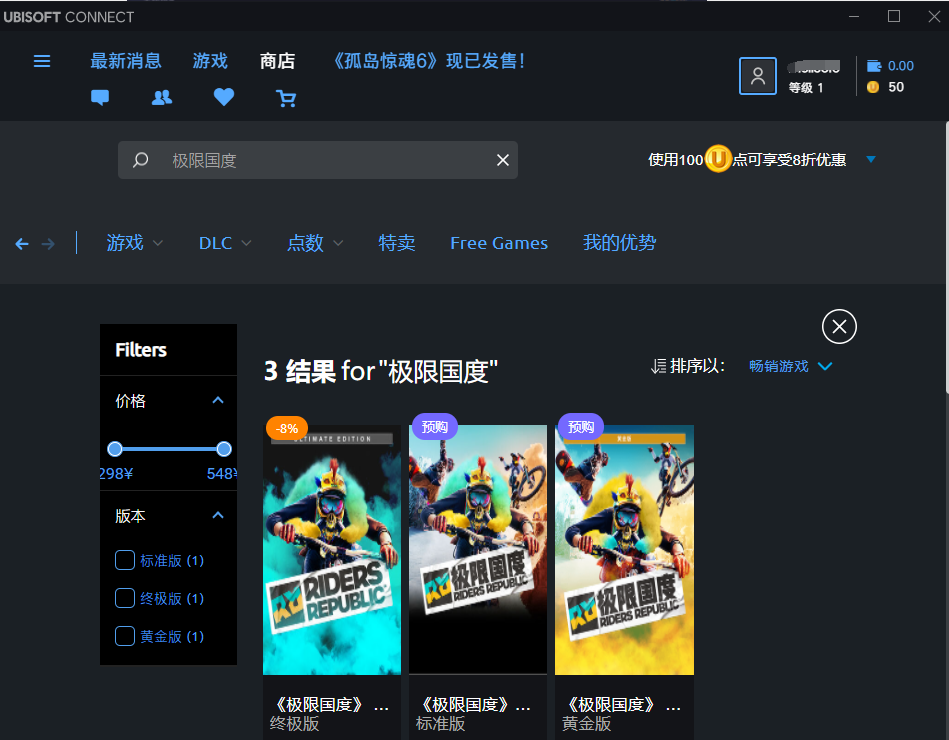Open the wishlist heart icon

[224, 97]
